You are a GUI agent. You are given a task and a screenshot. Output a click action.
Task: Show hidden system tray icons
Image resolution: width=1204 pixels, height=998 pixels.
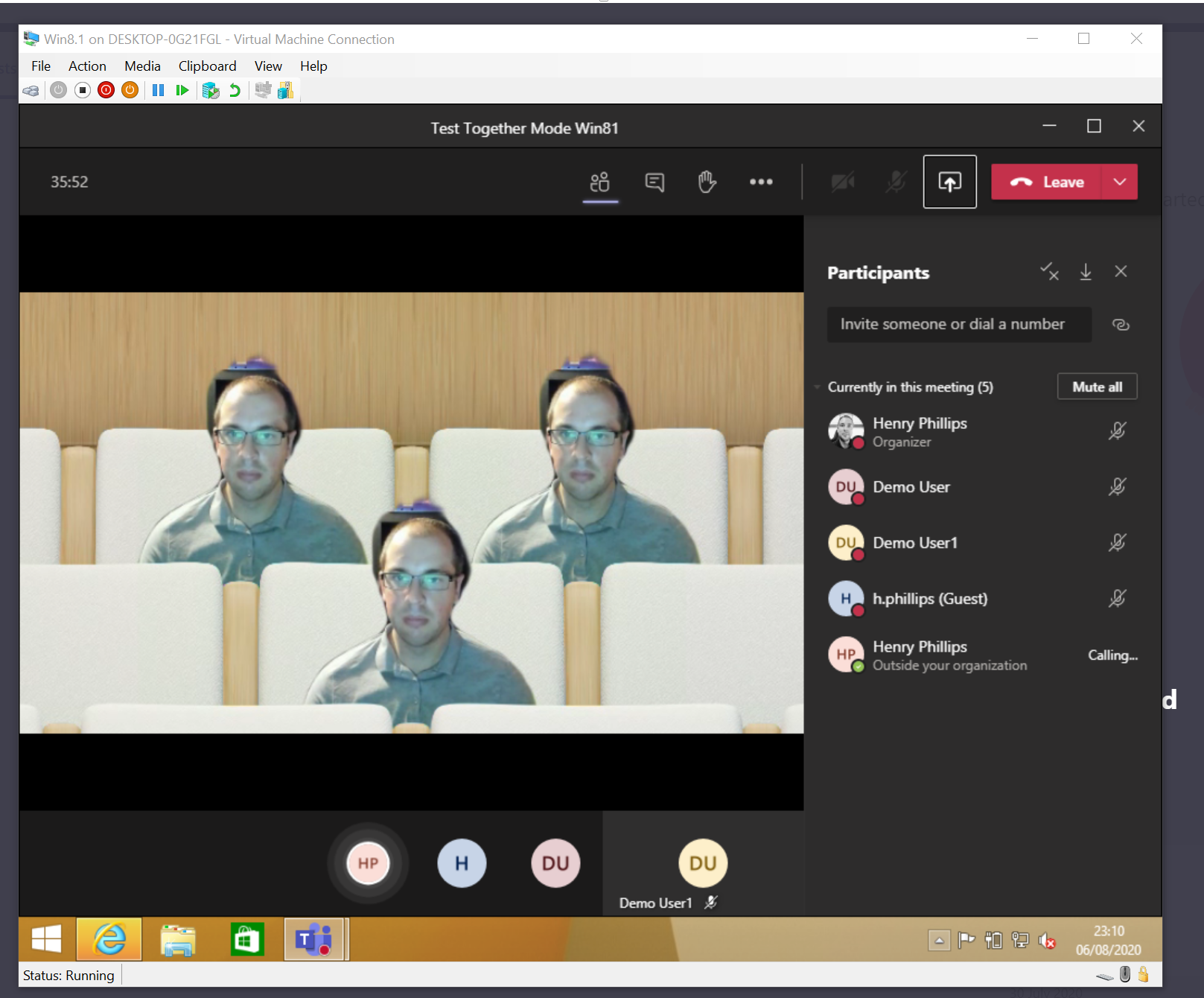(x=939, y=941)
